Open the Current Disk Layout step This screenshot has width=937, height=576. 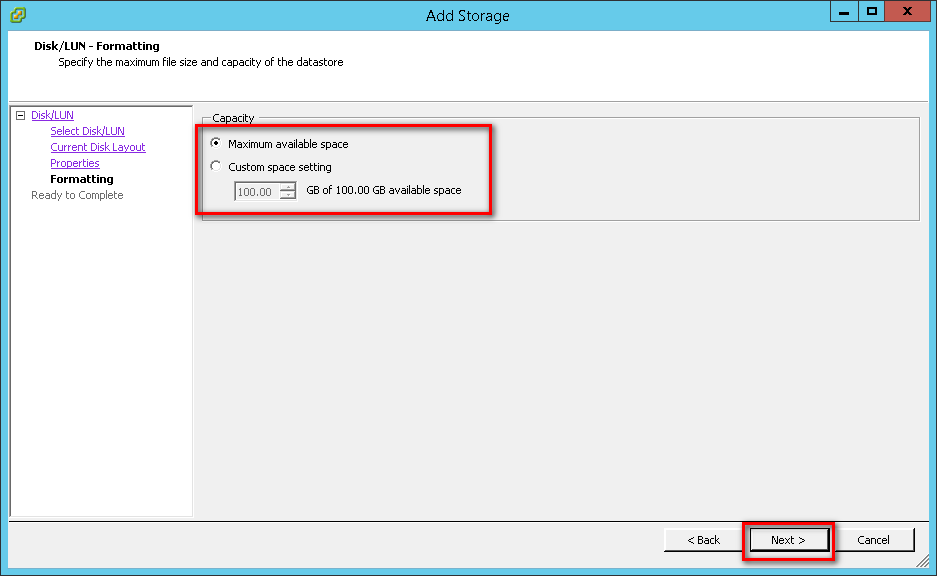(x=98, y=148)
